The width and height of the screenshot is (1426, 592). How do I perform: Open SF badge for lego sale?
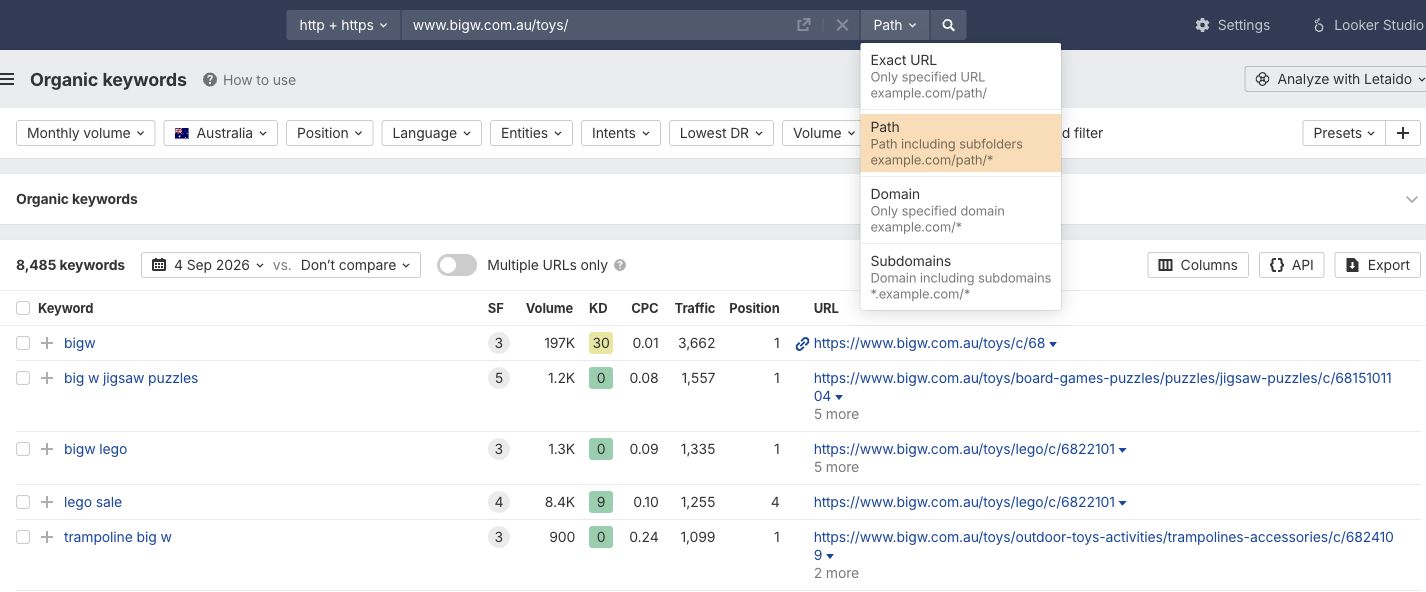(498, 502)
